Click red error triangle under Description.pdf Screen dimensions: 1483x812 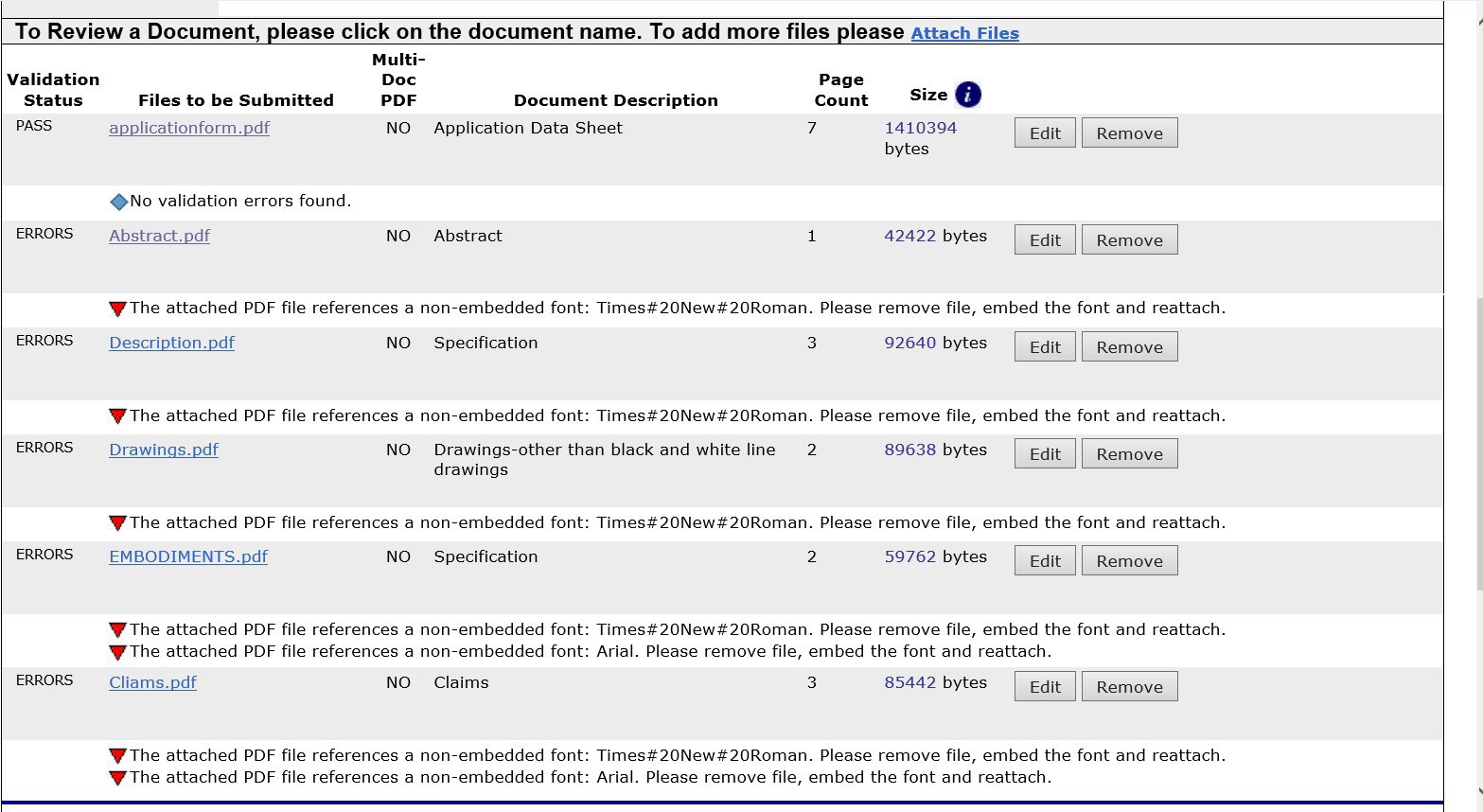(x=117, y=416)
